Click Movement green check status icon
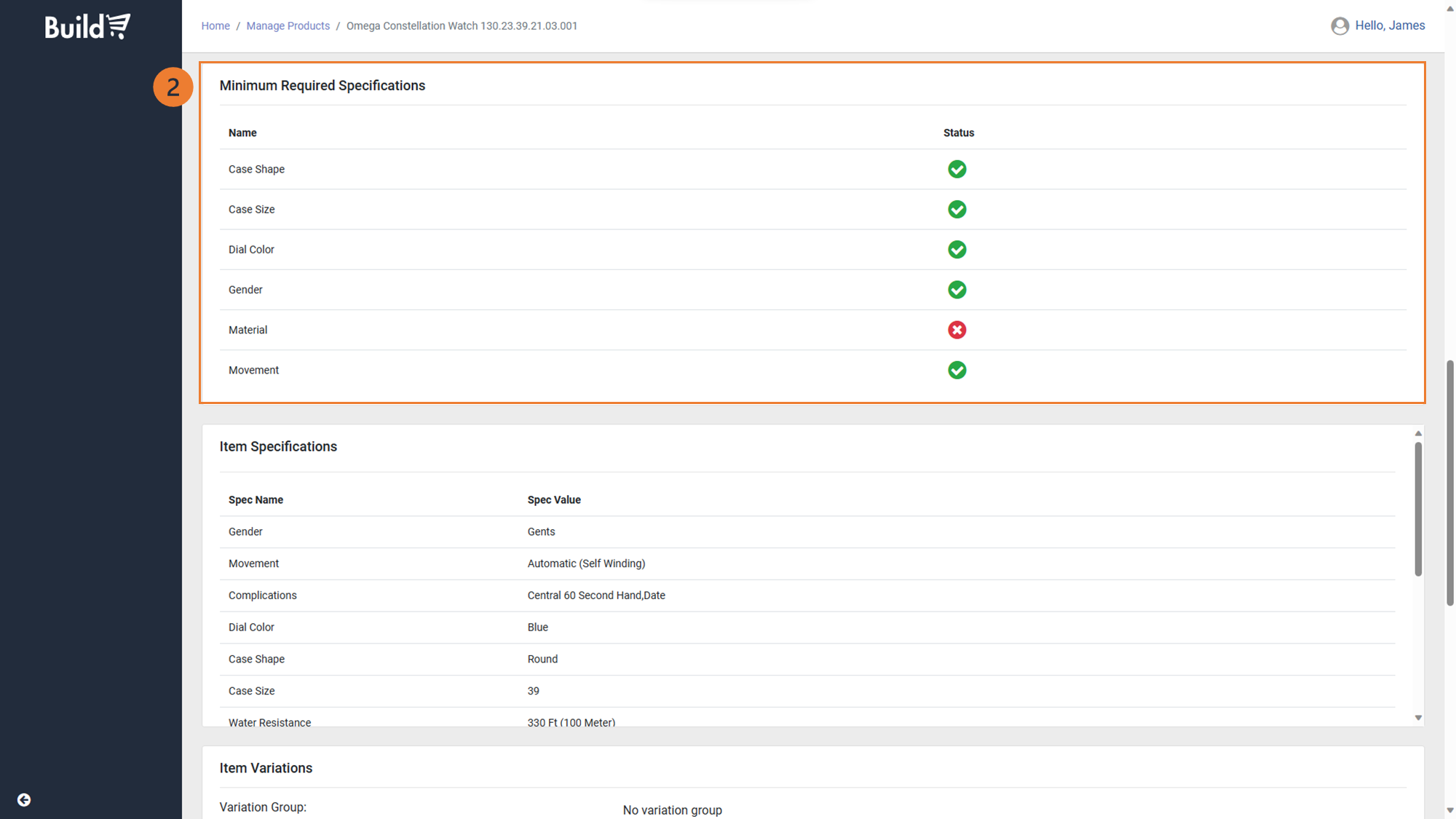1456x819 pixels. point(957,370)
